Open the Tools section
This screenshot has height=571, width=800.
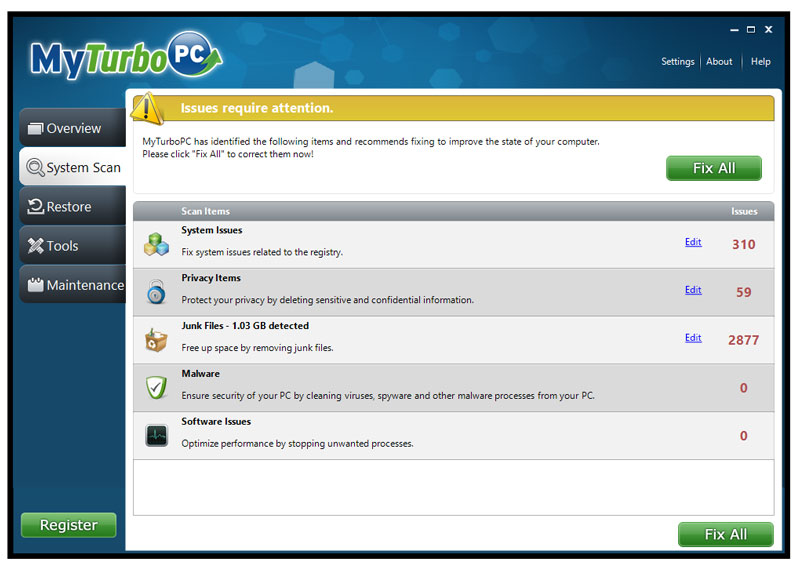(x=70, y=246)
